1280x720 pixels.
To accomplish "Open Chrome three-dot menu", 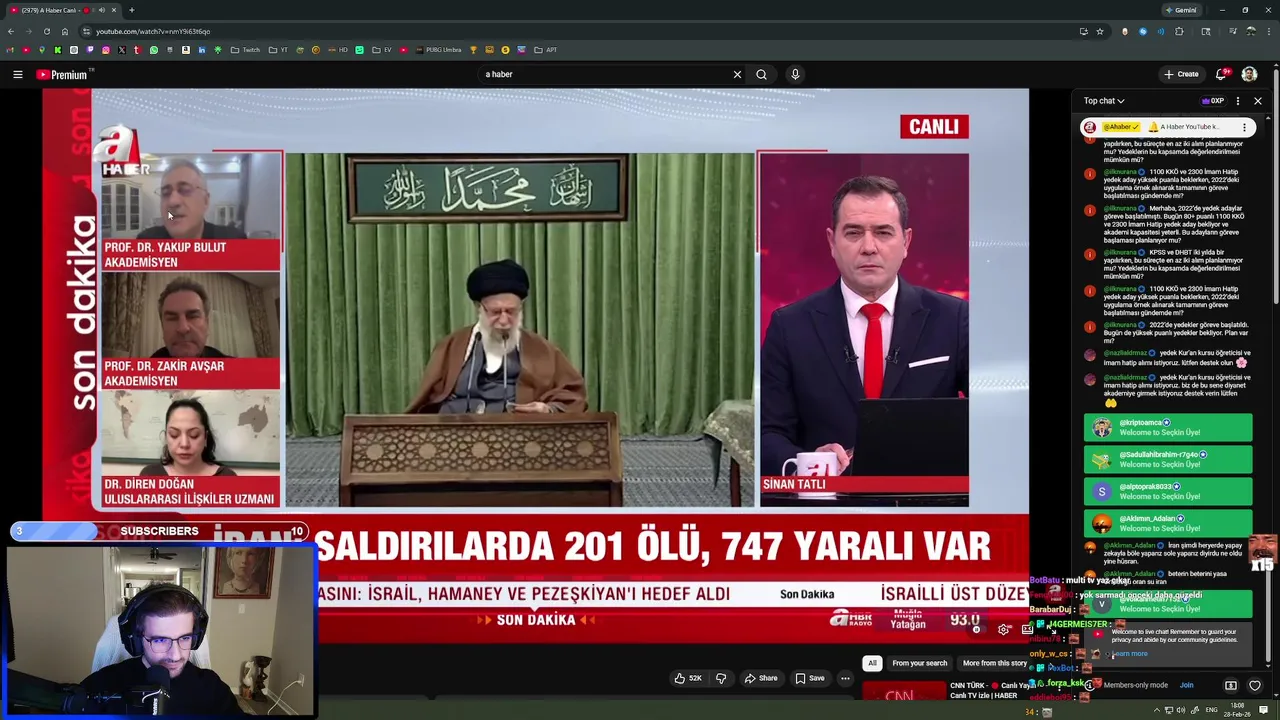I will [1269, 31].
